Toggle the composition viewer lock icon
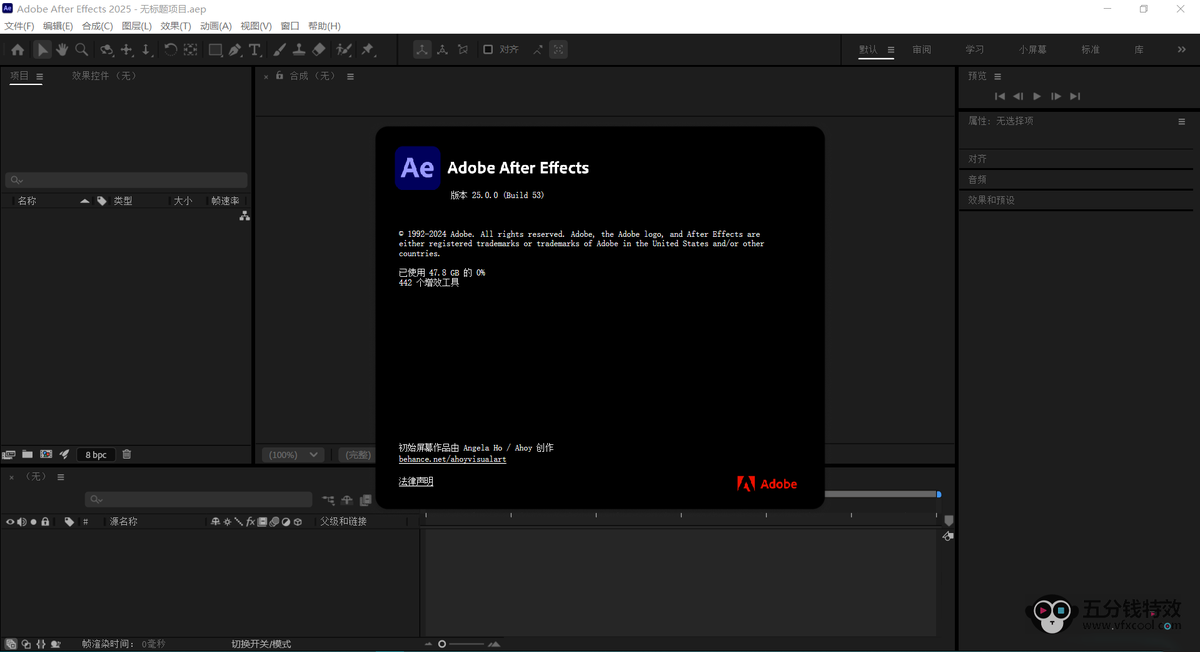Viewport: 1200px width, 652px height. click(x=279, y=76)
